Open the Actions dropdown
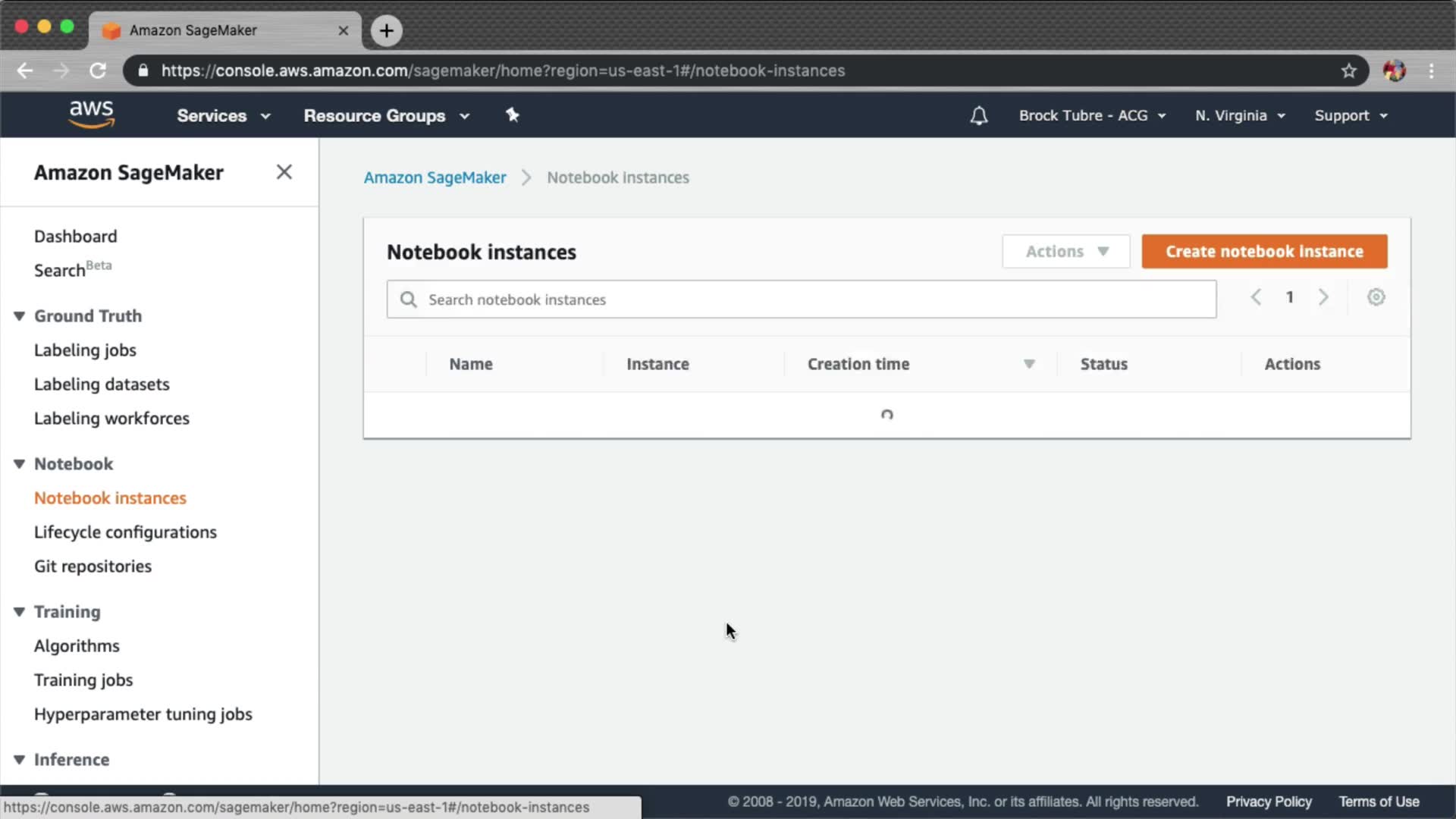 1065,252
